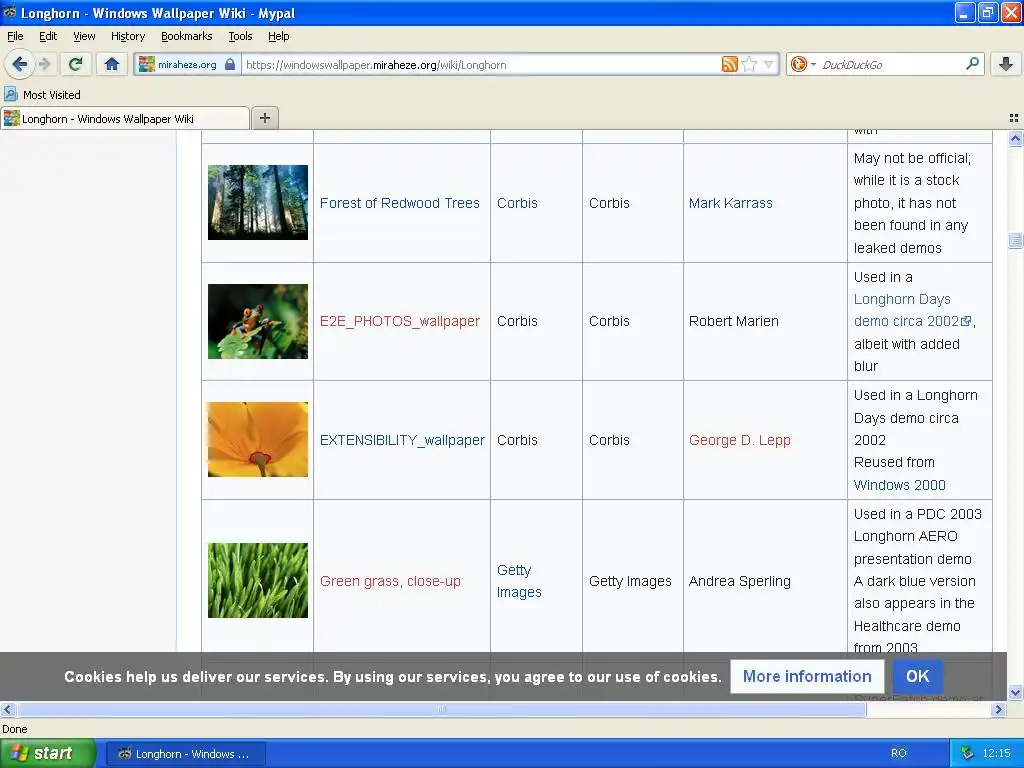
Task: Open the View menu
Action: (x=84, y=36)
